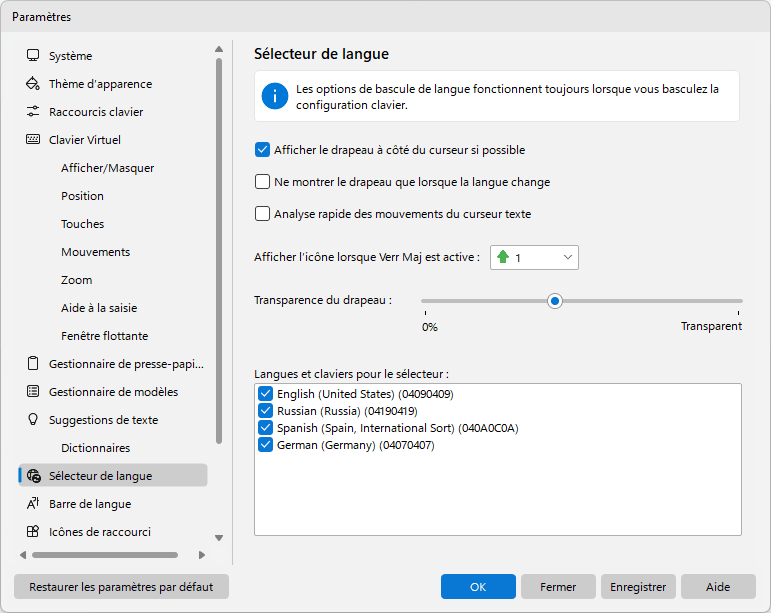Screen dimensions: 771x613
Task: Enable showing flag only when language changes
Action: (262, 181)
